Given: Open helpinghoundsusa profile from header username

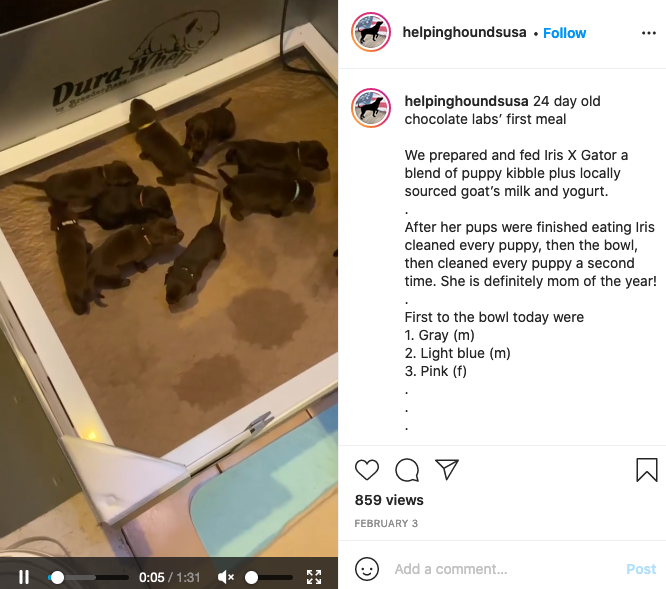Looking at the screenshot, I should [x=464, y=32].
